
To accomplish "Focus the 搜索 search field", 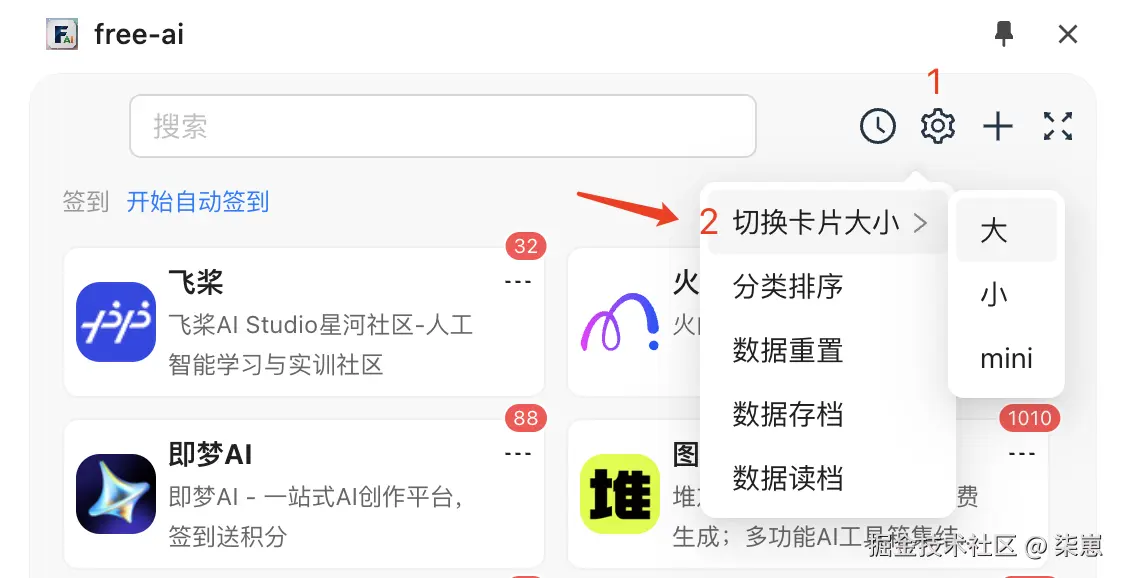I will [443, 126].
